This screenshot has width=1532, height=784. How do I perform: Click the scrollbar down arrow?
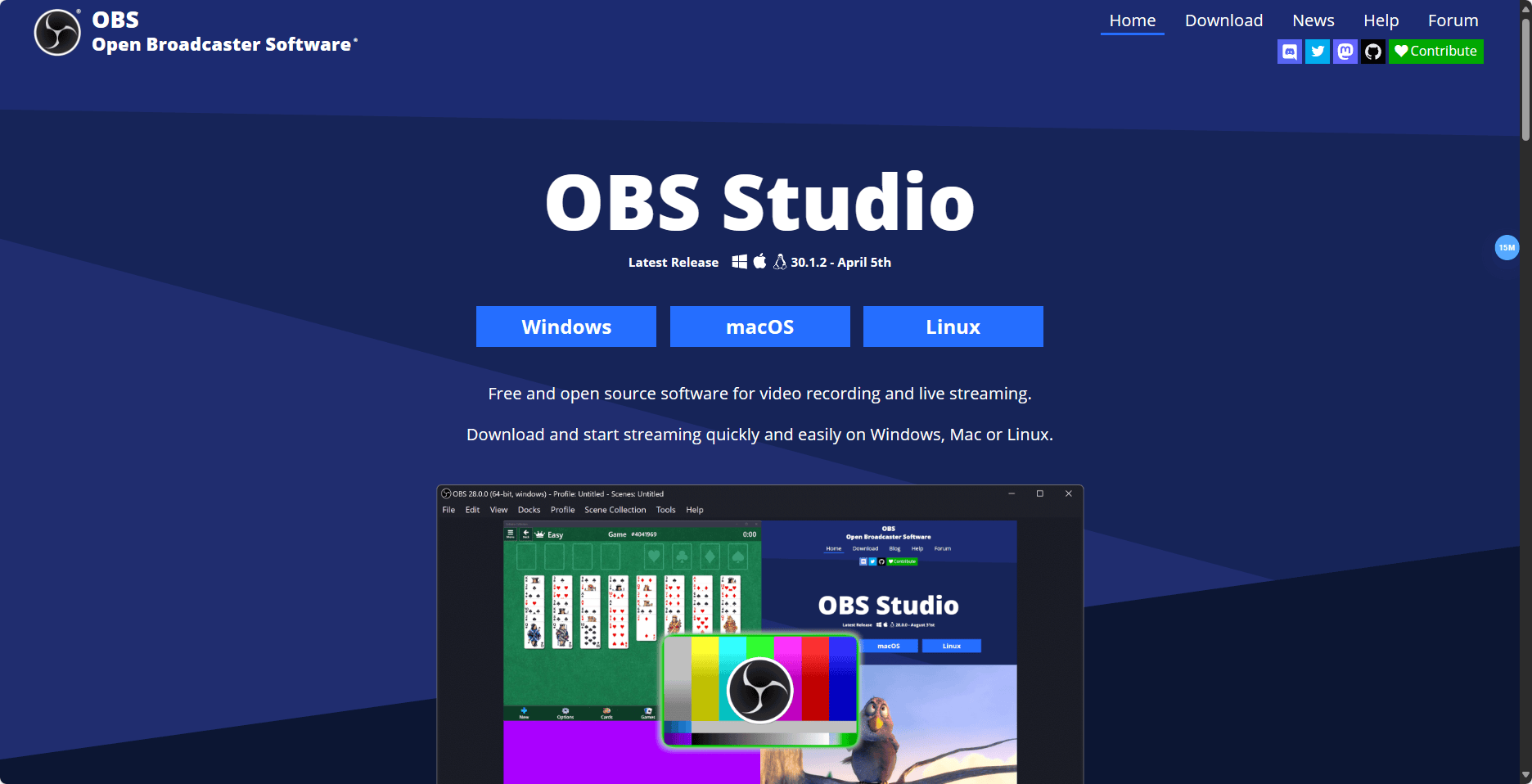[x=1525, y=774]
